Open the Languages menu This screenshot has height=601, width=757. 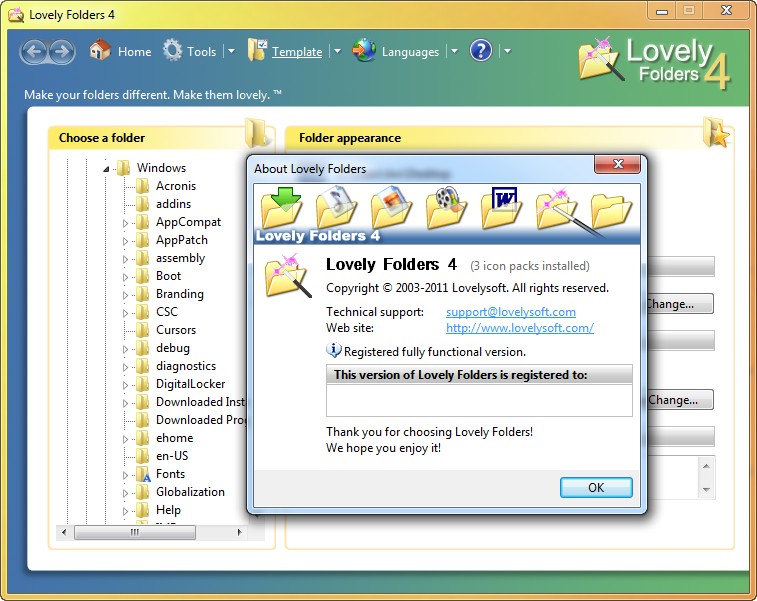[410, 52]
